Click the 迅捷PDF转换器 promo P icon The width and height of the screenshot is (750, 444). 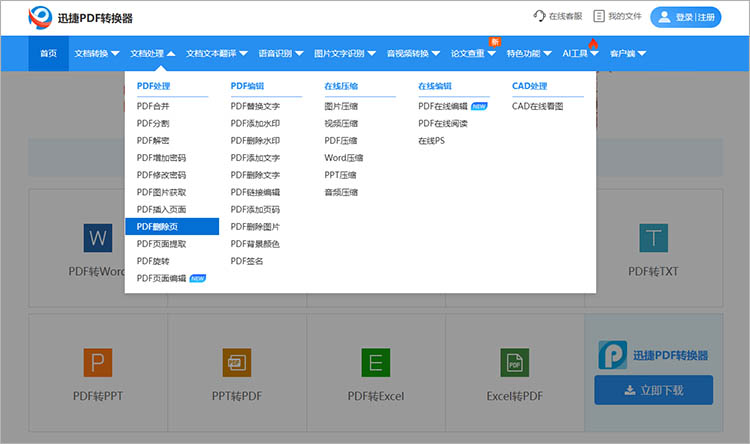(x=612, y=355)
